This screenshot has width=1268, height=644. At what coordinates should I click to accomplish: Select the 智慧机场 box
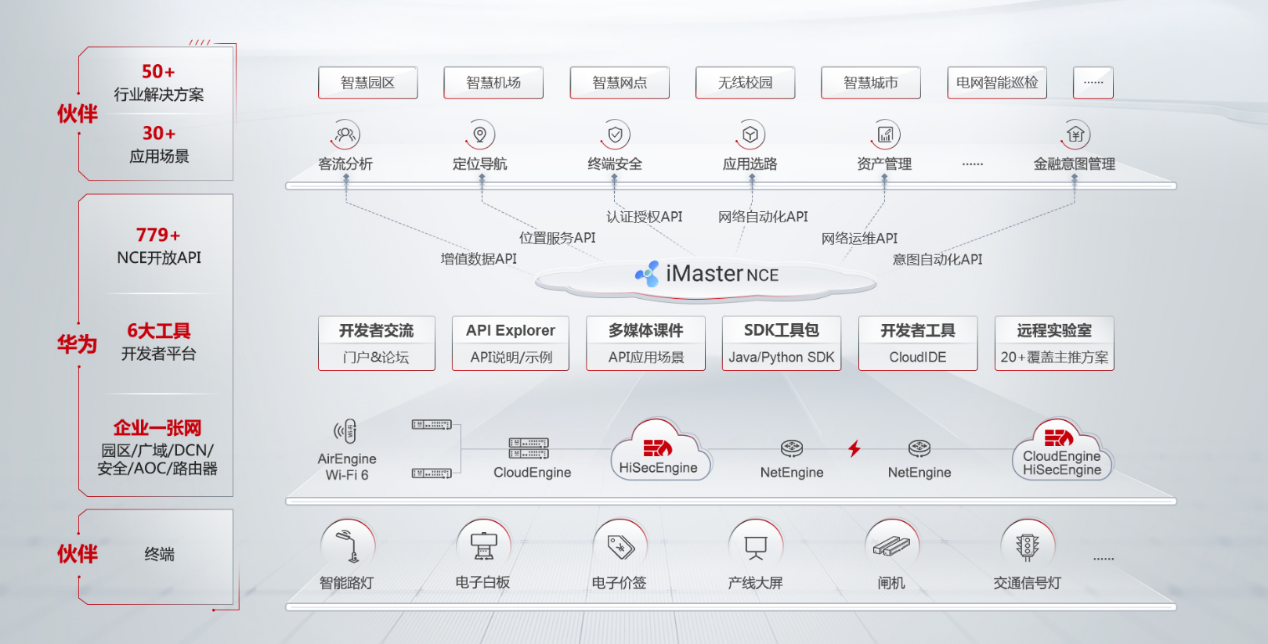coord(493,83)
